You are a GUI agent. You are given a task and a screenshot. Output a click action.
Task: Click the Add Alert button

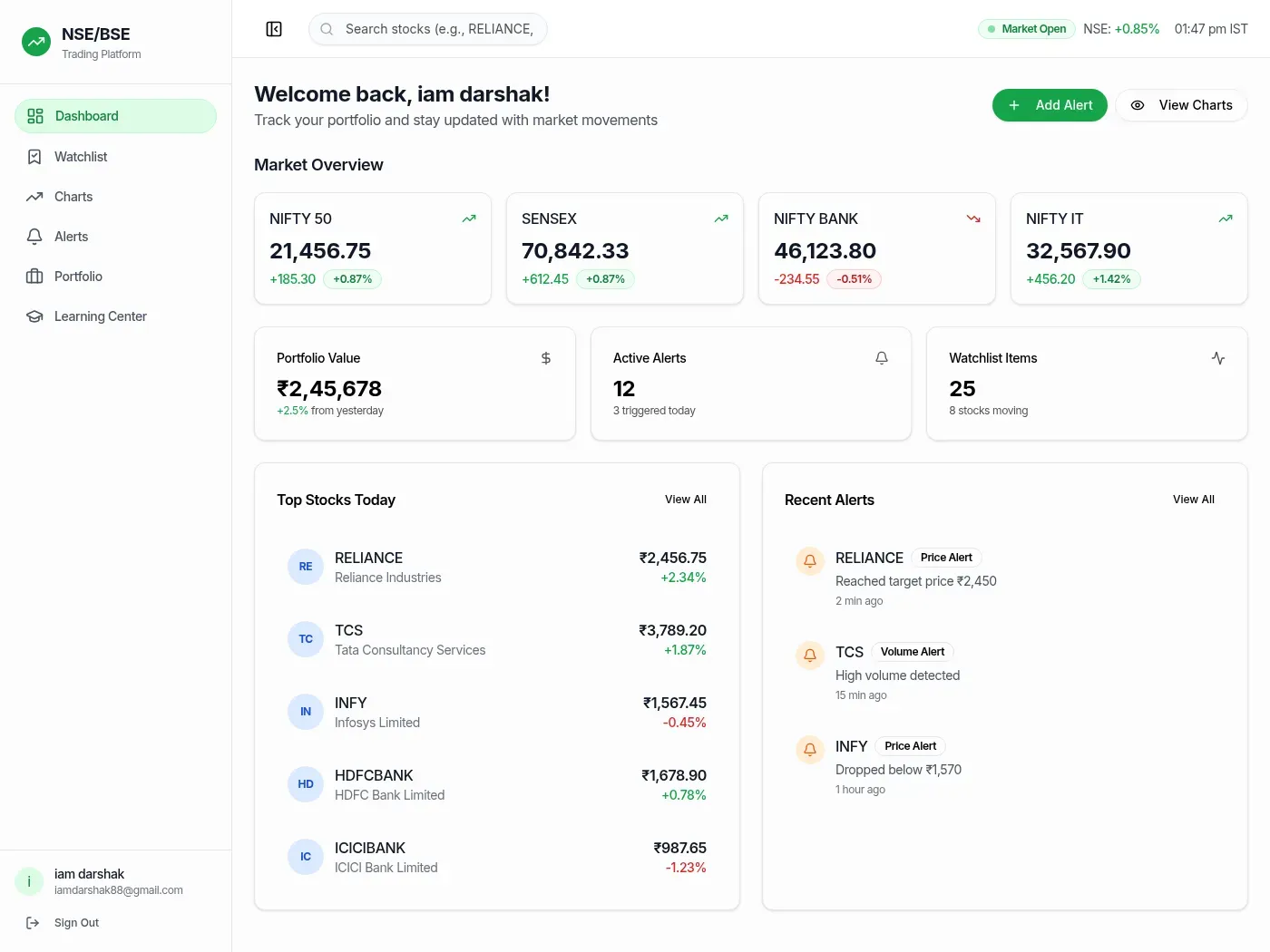pos(1050,105)
